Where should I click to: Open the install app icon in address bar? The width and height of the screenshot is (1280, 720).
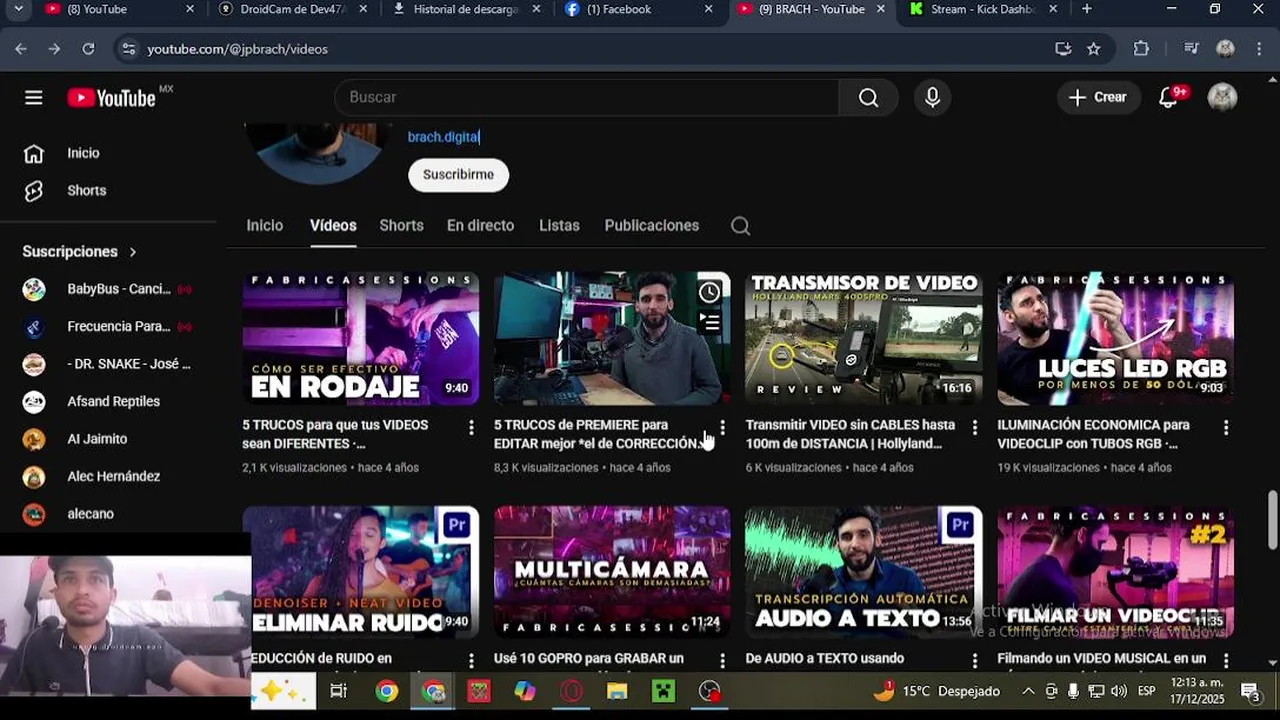(1063, 48)
